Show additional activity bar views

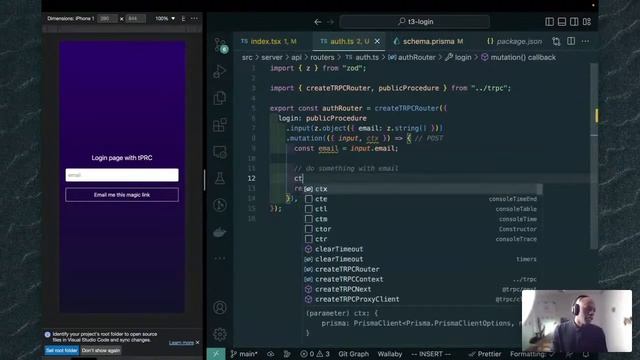click(x=220, y=258)
